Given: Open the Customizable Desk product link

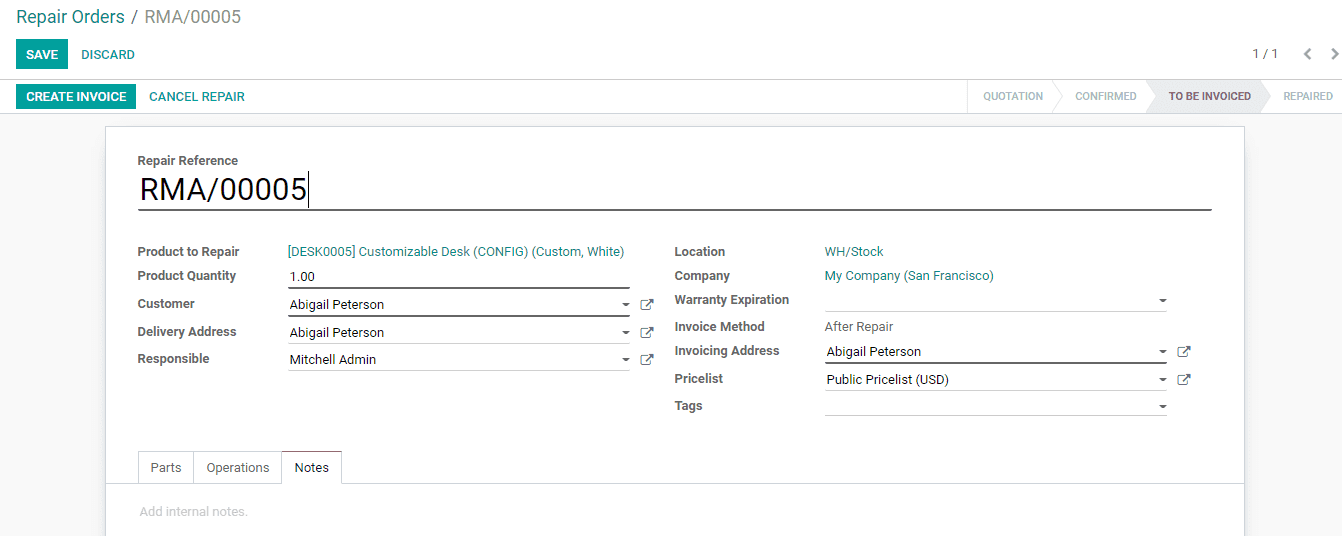Looking at the screenshot, I should (456, 252).
